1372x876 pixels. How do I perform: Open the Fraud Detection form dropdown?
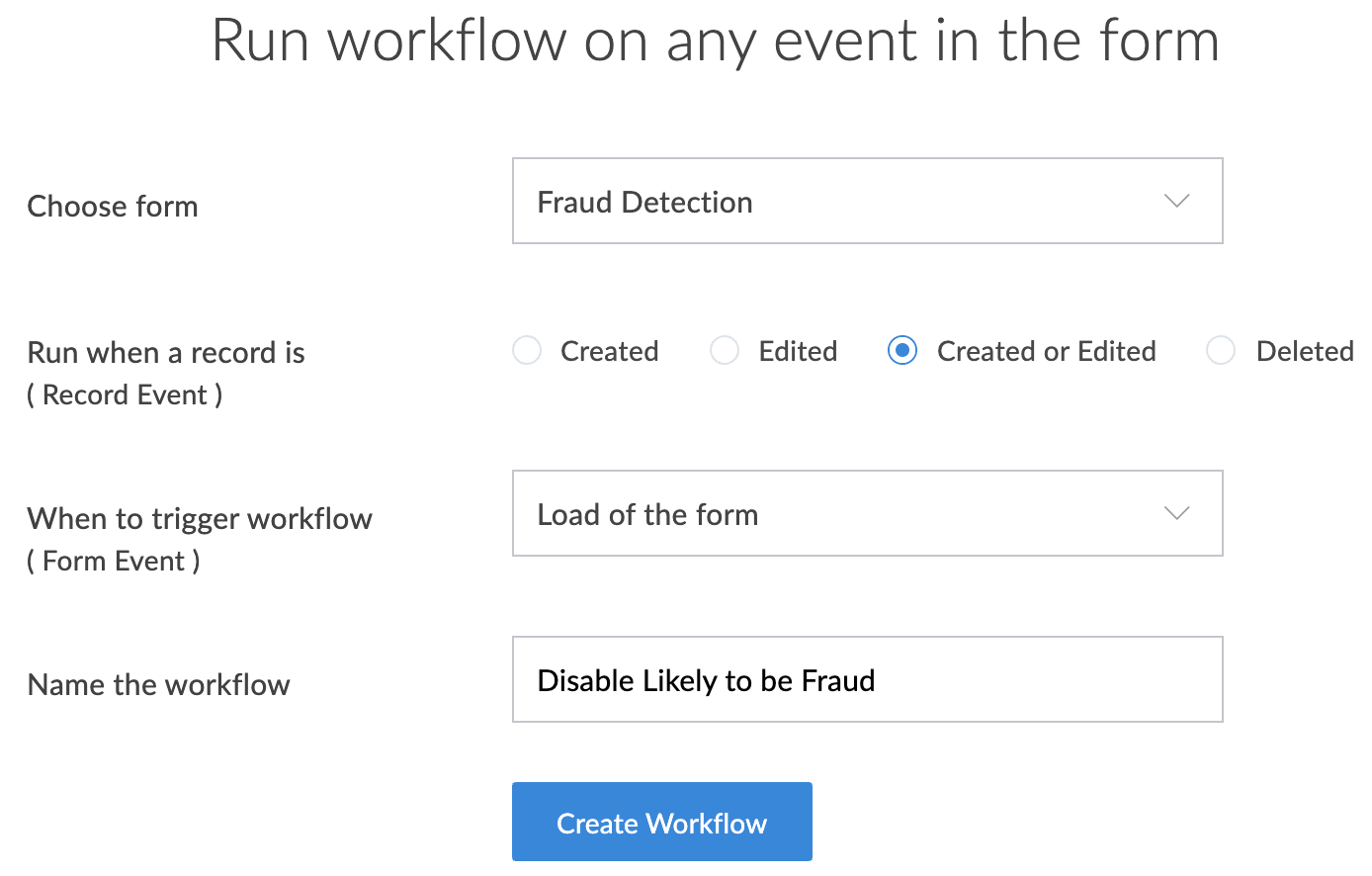coord(866,201)
